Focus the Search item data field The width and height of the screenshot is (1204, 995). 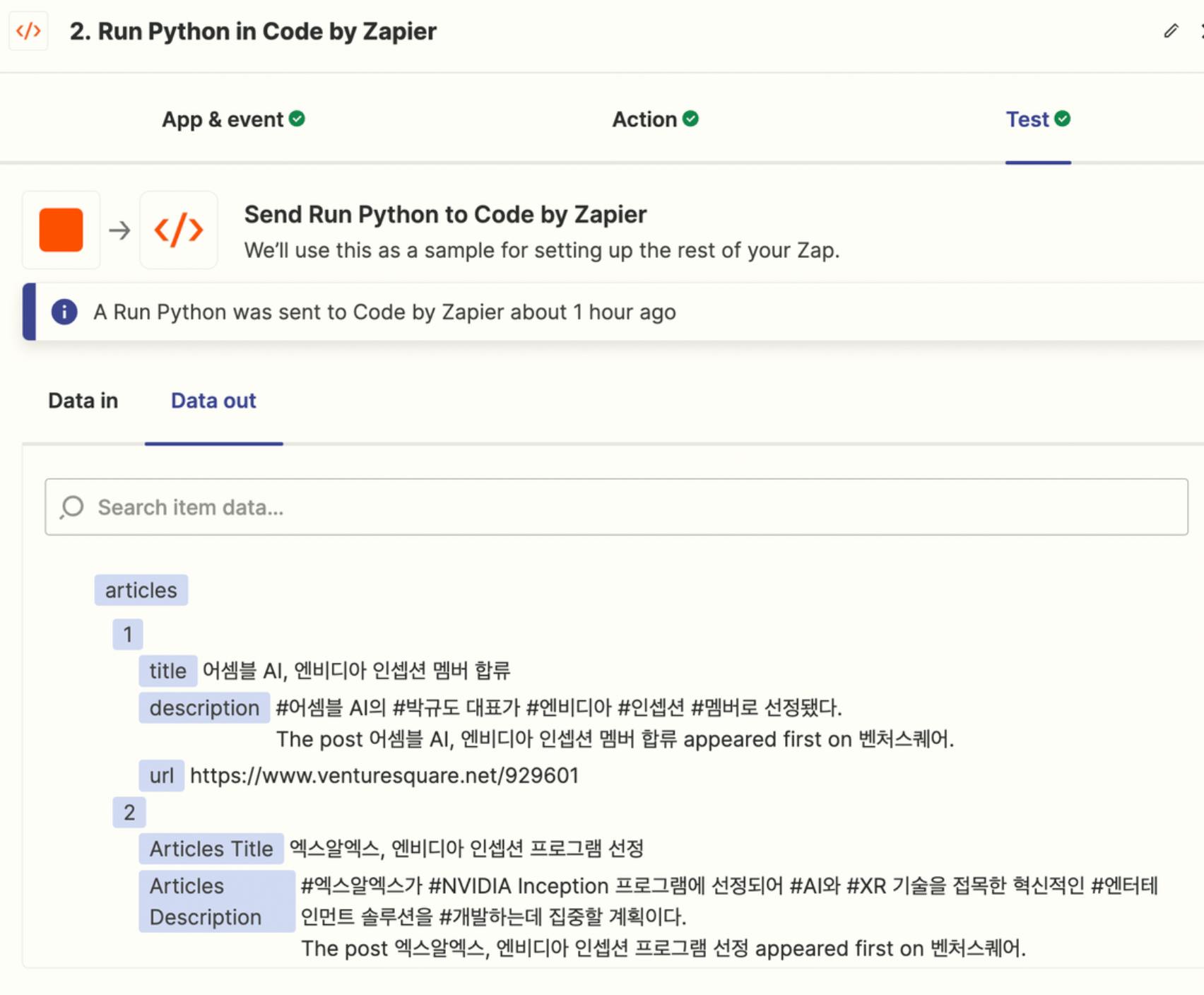616,507
